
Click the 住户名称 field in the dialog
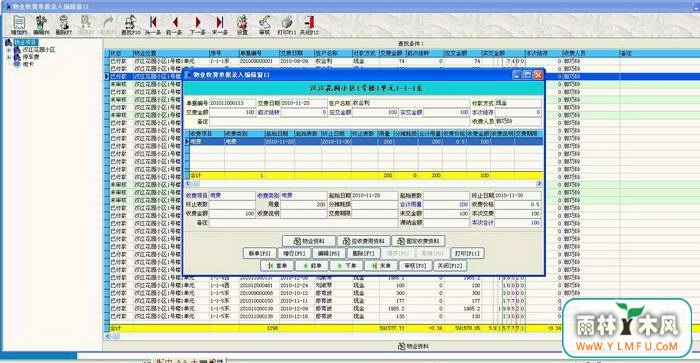click(x=411, y=103)
